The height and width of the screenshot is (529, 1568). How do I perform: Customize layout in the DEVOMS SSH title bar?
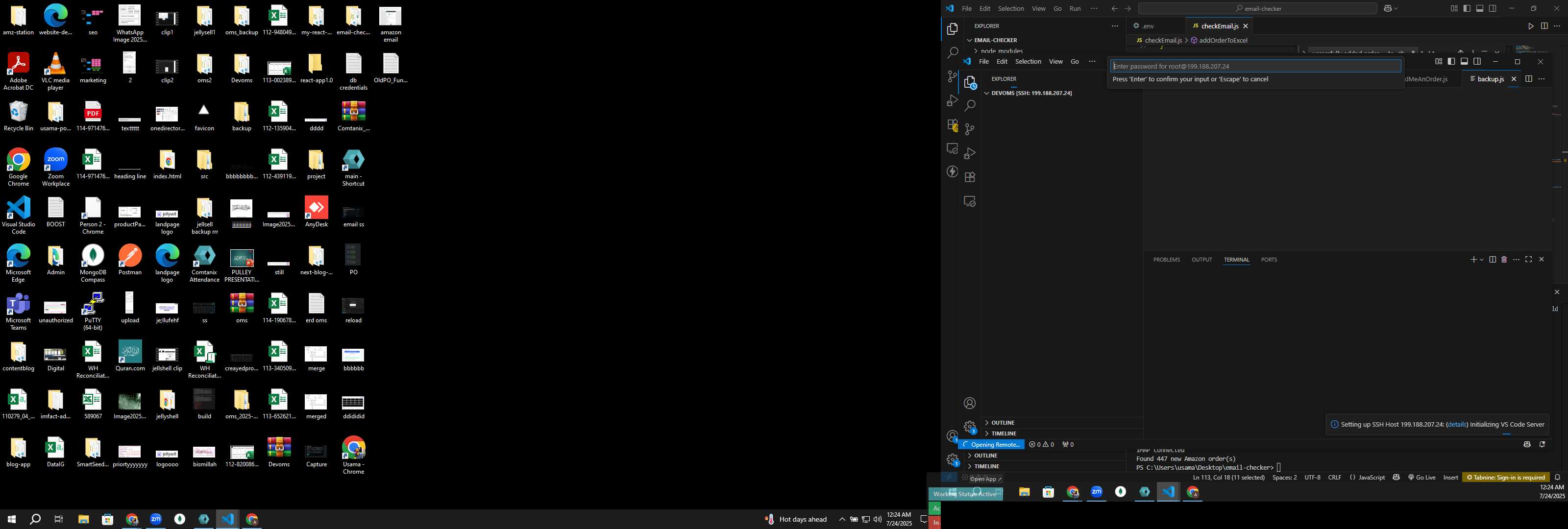click(1438, 62)
